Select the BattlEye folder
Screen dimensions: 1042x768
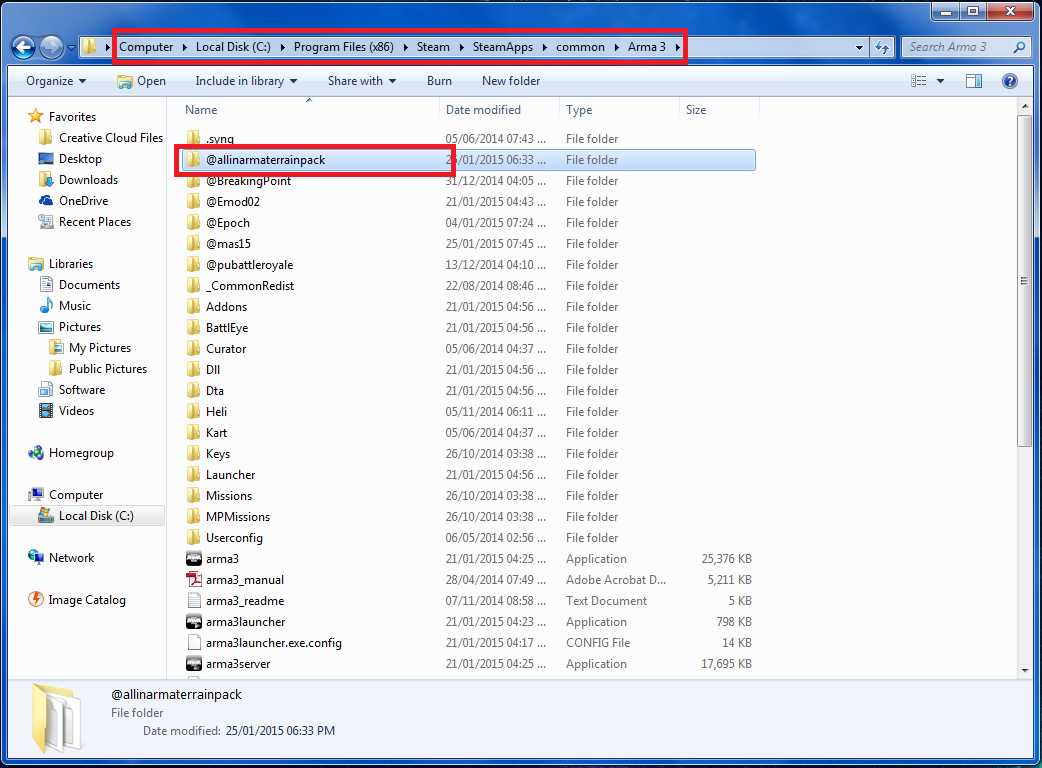pos(227,328)
